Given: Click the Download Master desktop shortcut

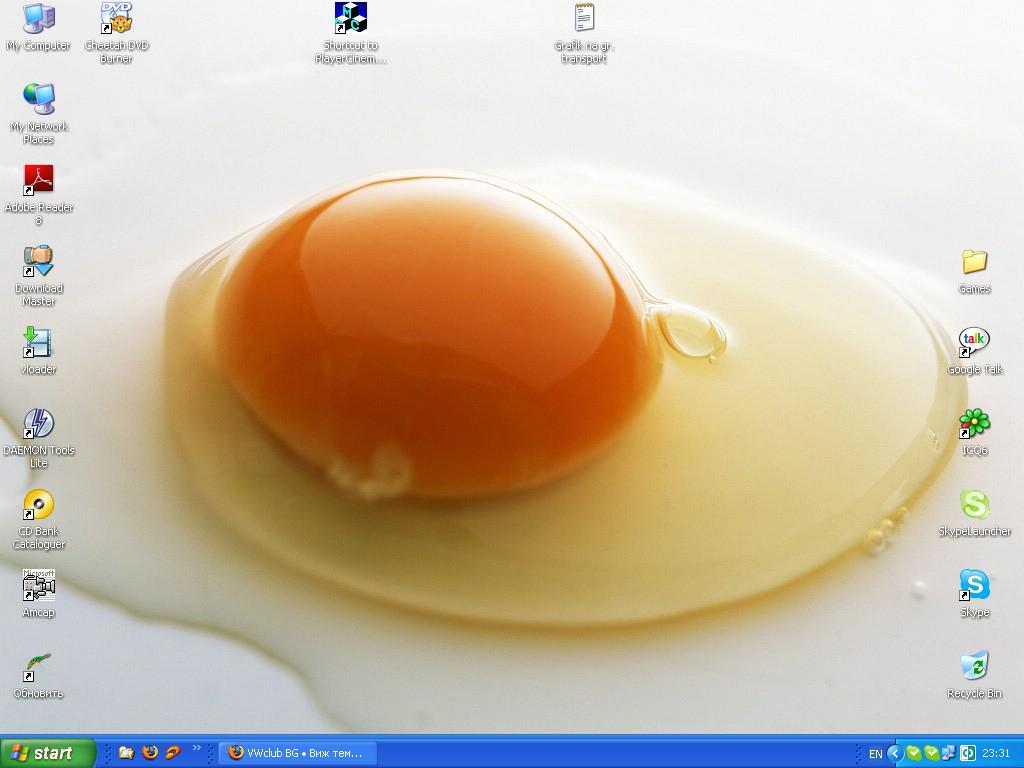Looking at the screenshot, I should point(38,262).
